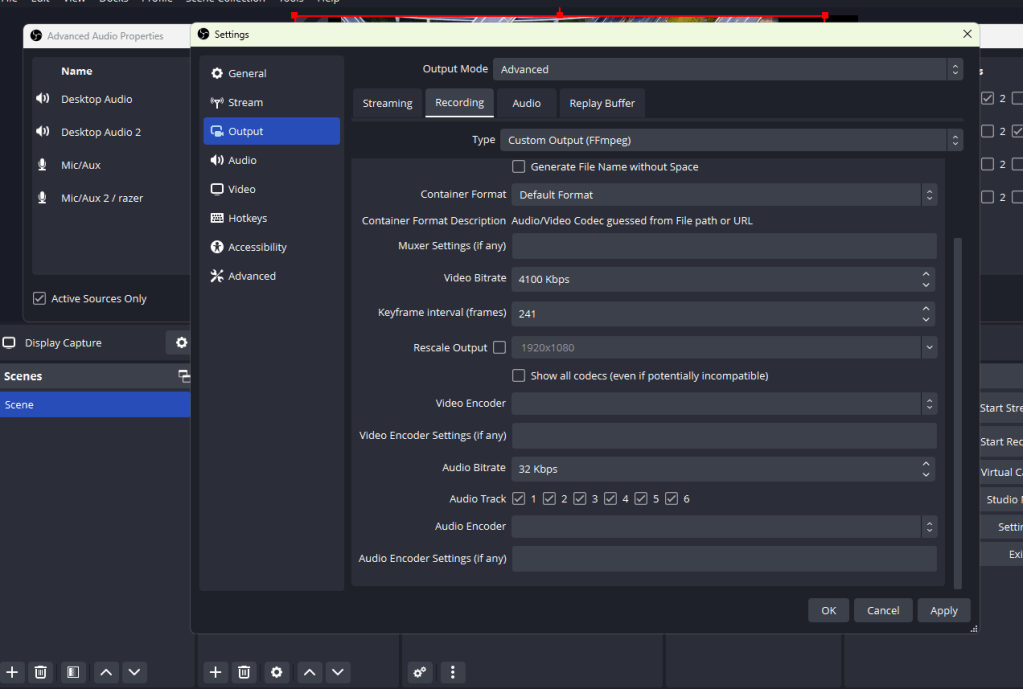Image resolution: width=1023 pixels, height=689 pixels.
Task: Select the Scene item in Scenes list
Action: pyautogui.click(x=95, y=405)
